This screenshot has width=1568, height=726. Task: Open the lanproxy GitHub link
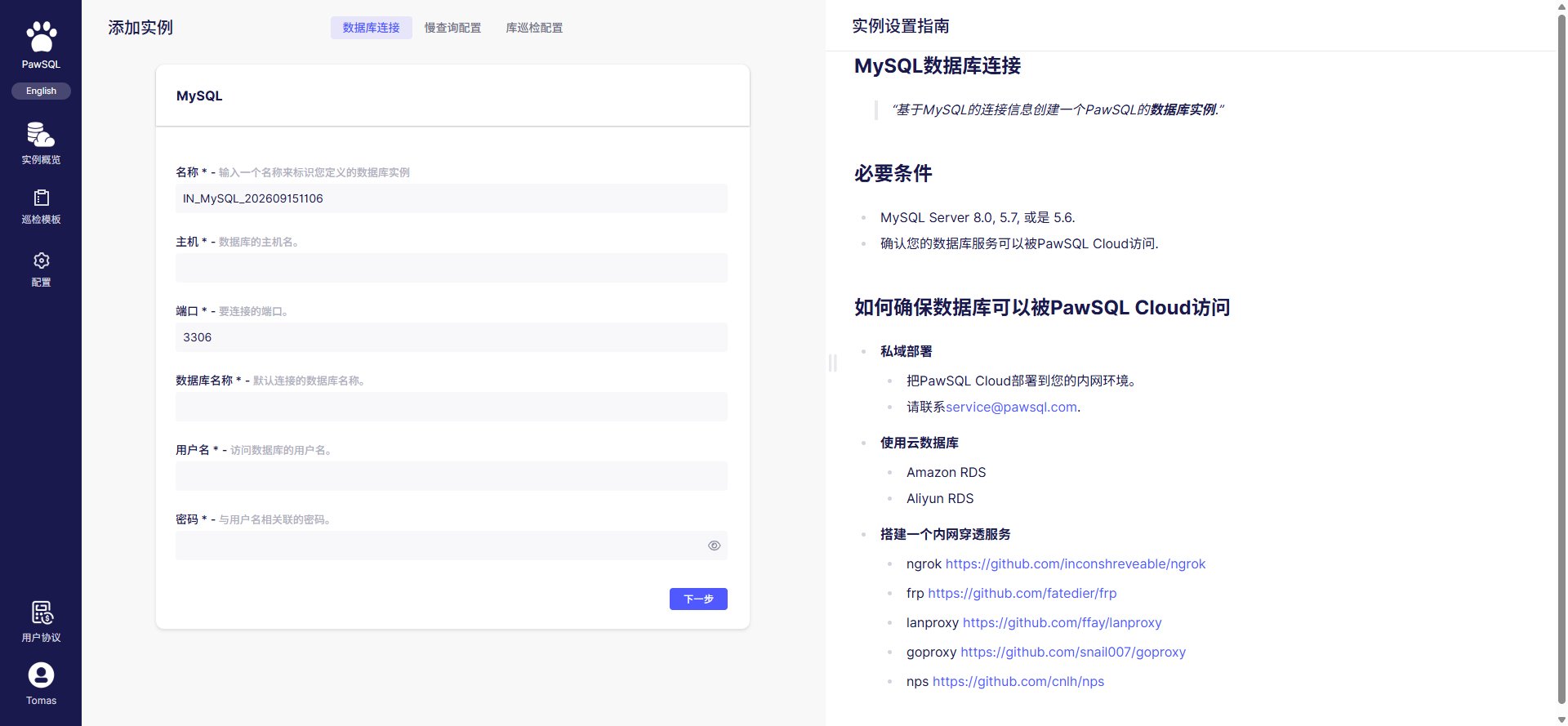(1062, 622)
